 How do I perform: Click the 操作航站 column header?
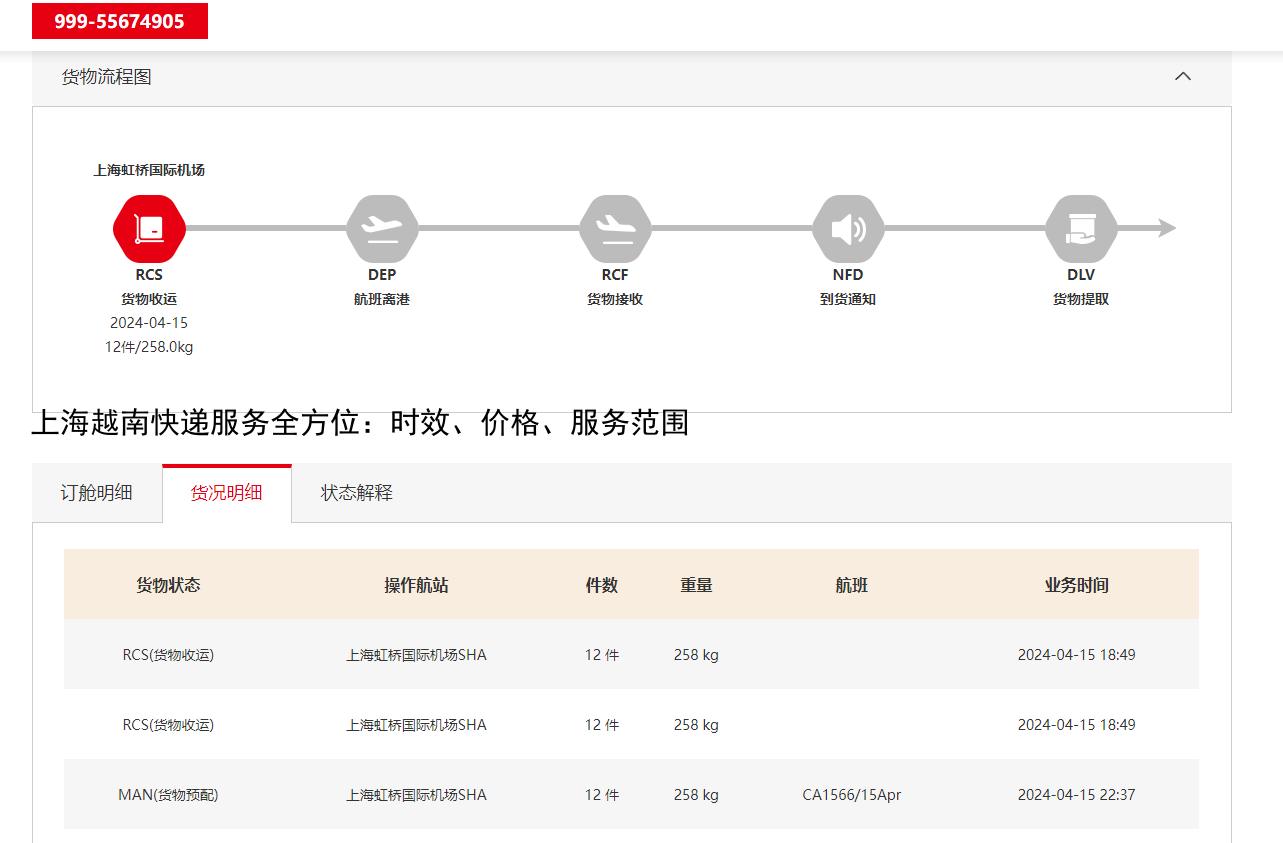click(x=416, y=585)
